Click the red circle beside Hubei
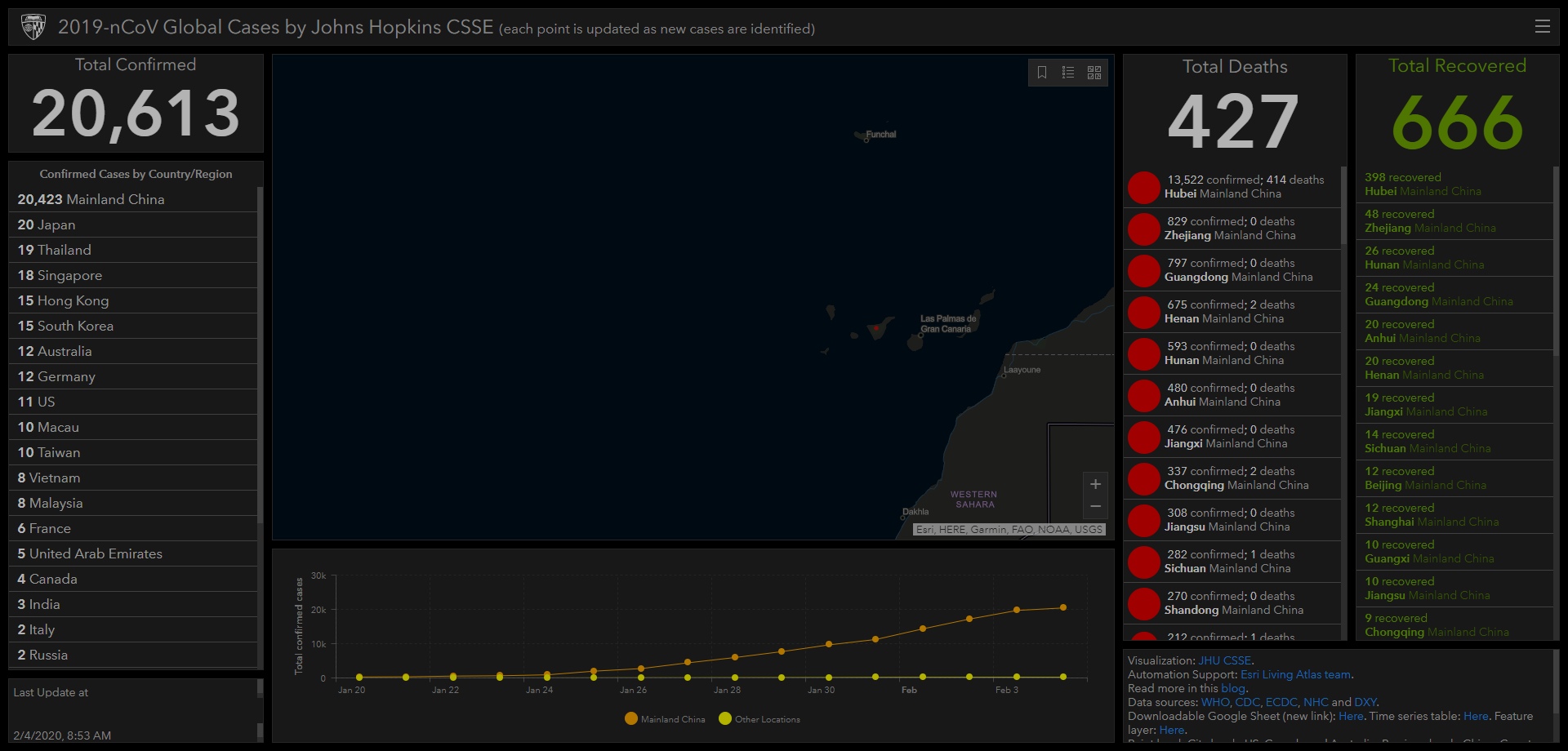Image resolution: width=1568 pixels, height=751 pixels. tap(1143, 187)
